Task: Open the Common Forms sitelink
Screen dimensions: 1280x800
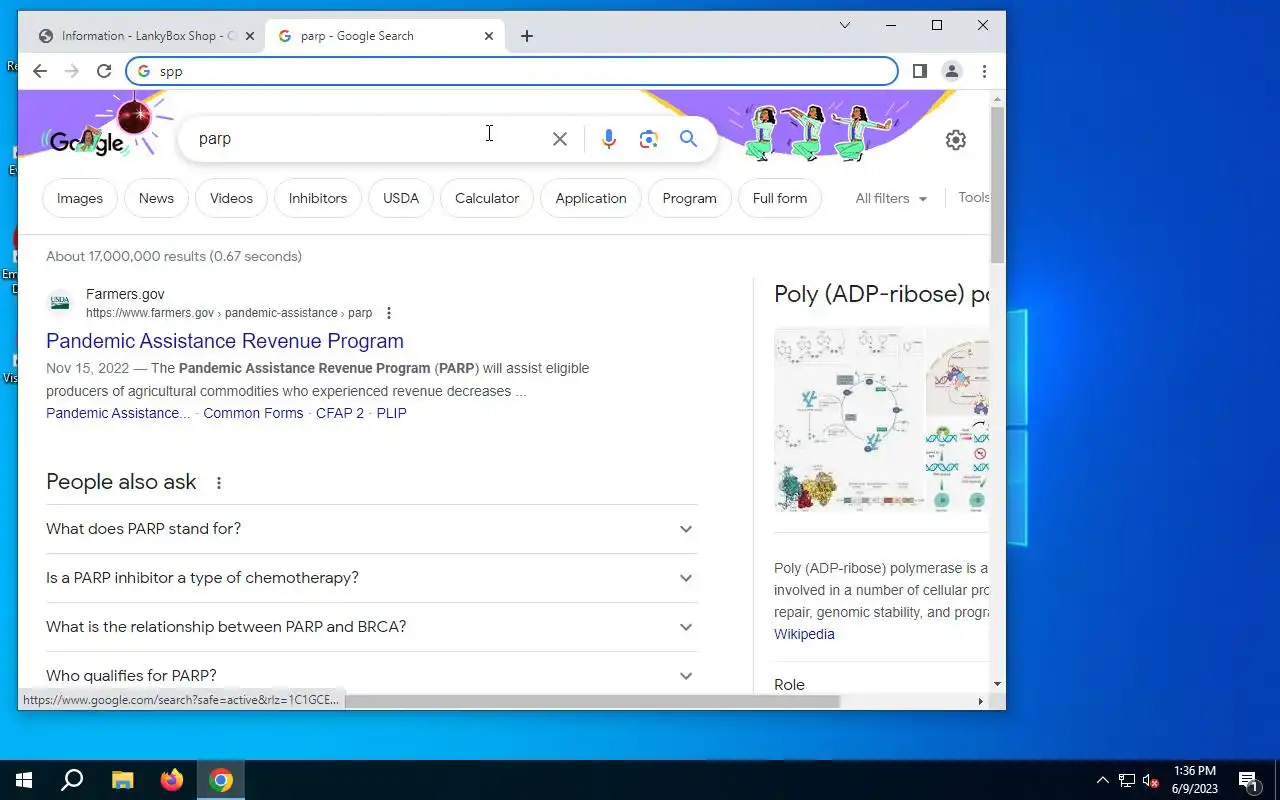Action: (253, 413)
